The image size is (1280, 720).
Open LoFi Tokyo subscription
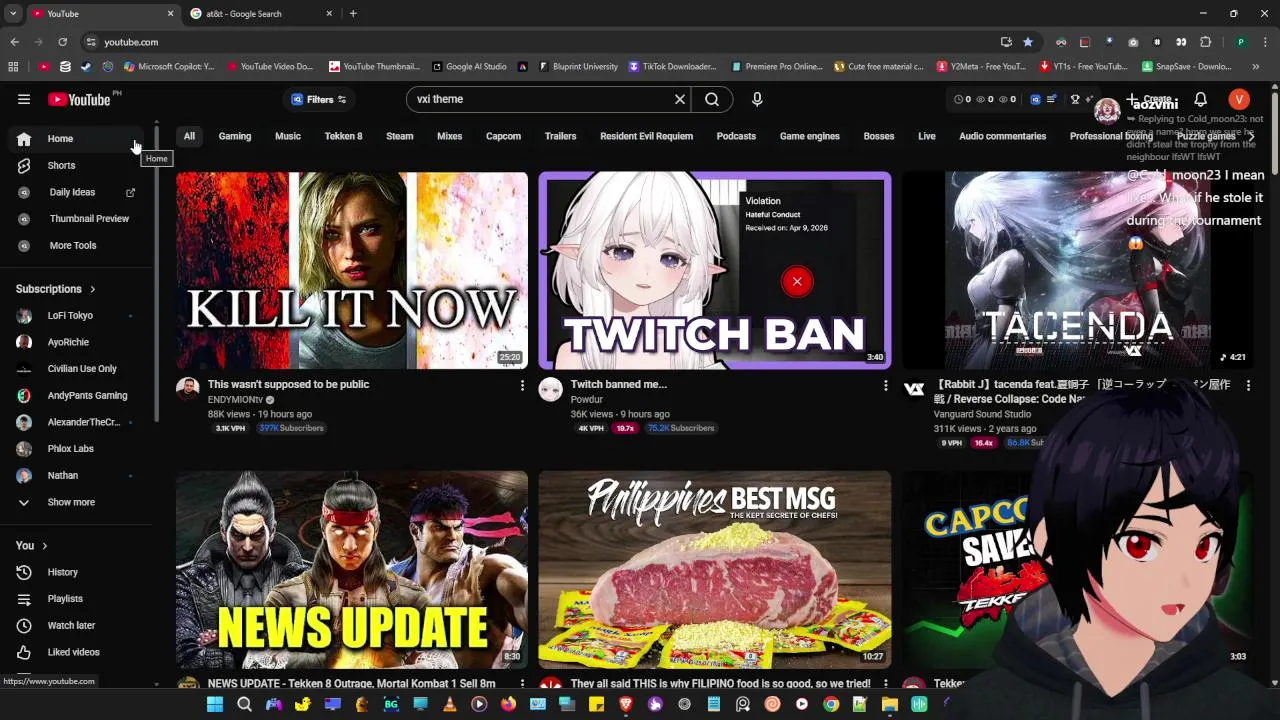point(75,315)
